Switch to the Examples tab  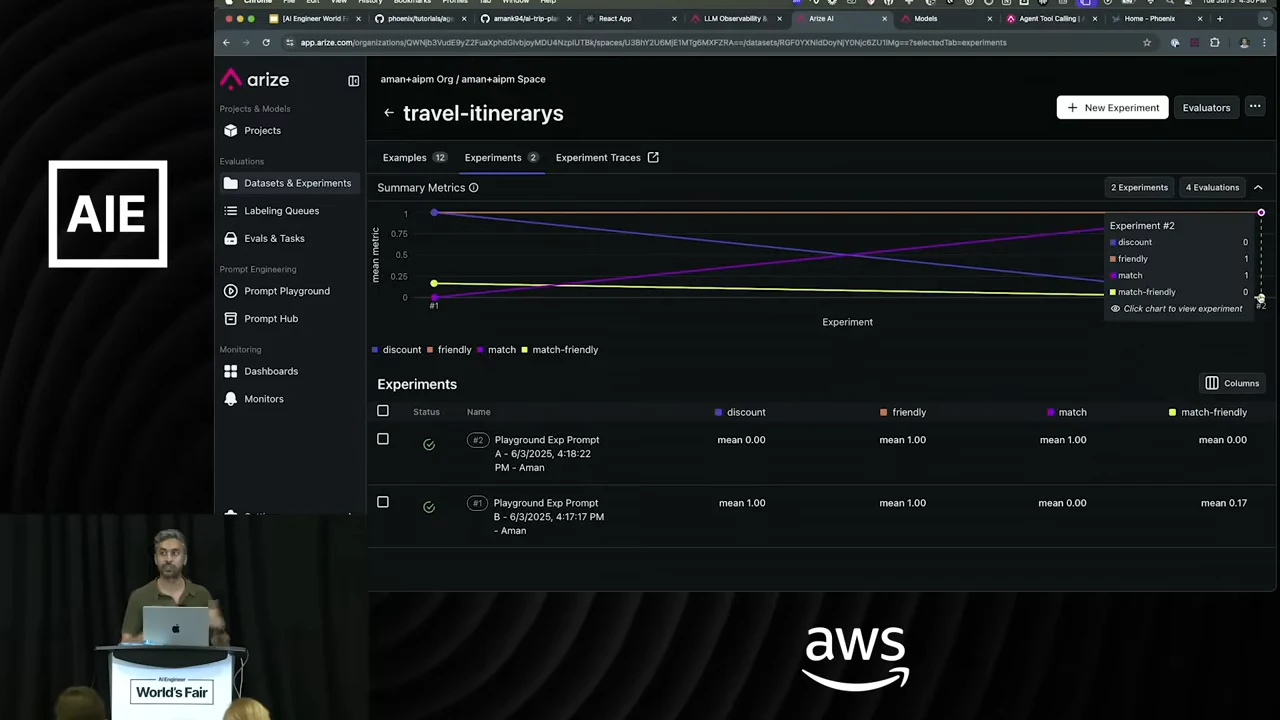point(414,158)
